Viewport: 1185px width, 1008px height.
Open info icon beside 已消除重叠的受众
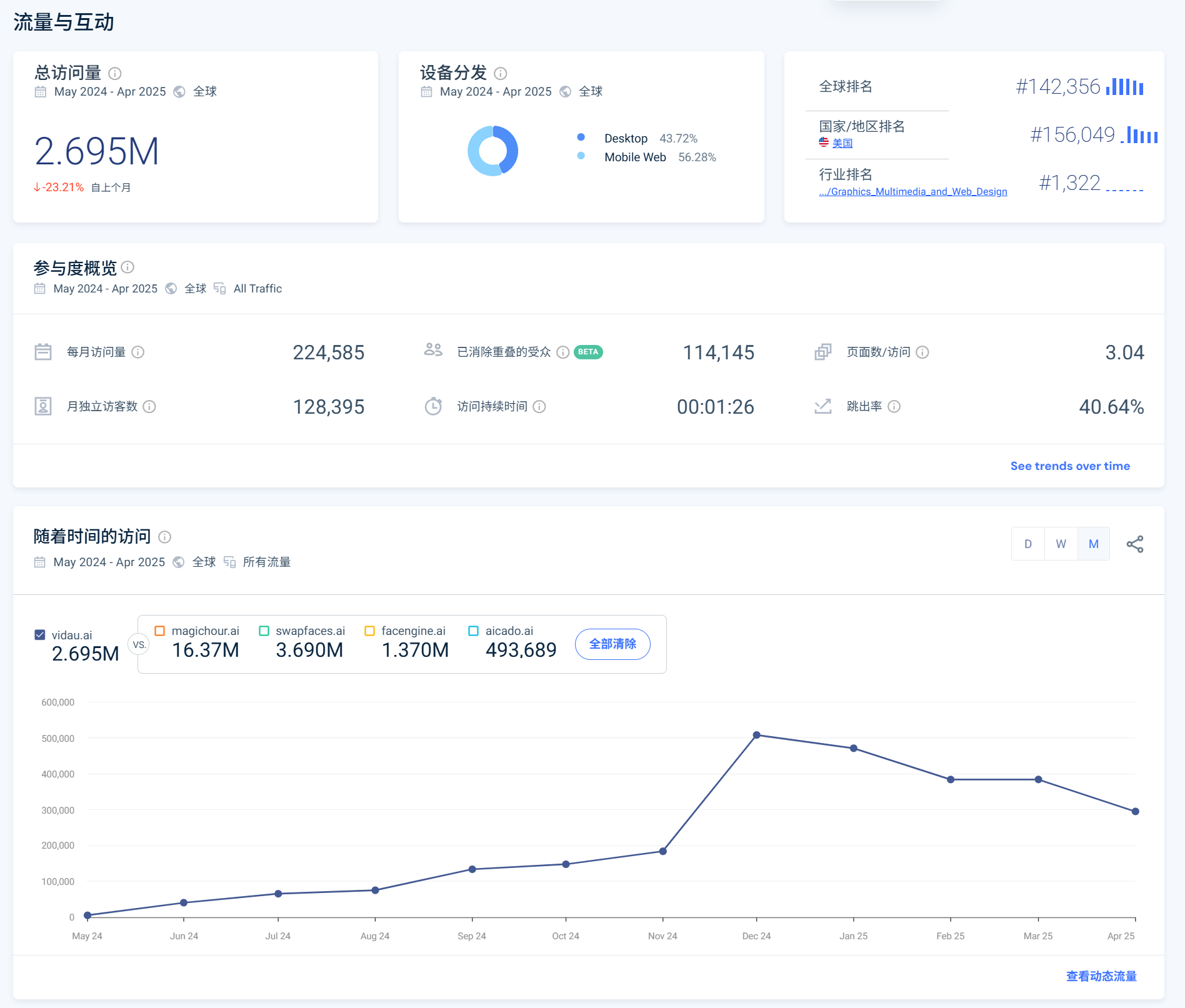click(x=562, y=352)
